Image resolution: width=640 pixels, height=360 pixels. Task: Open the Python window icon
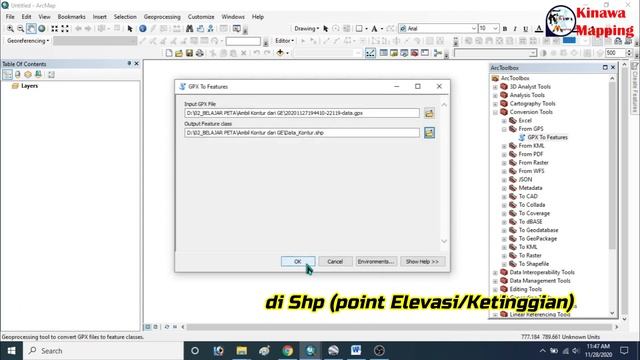click(425, 53)
